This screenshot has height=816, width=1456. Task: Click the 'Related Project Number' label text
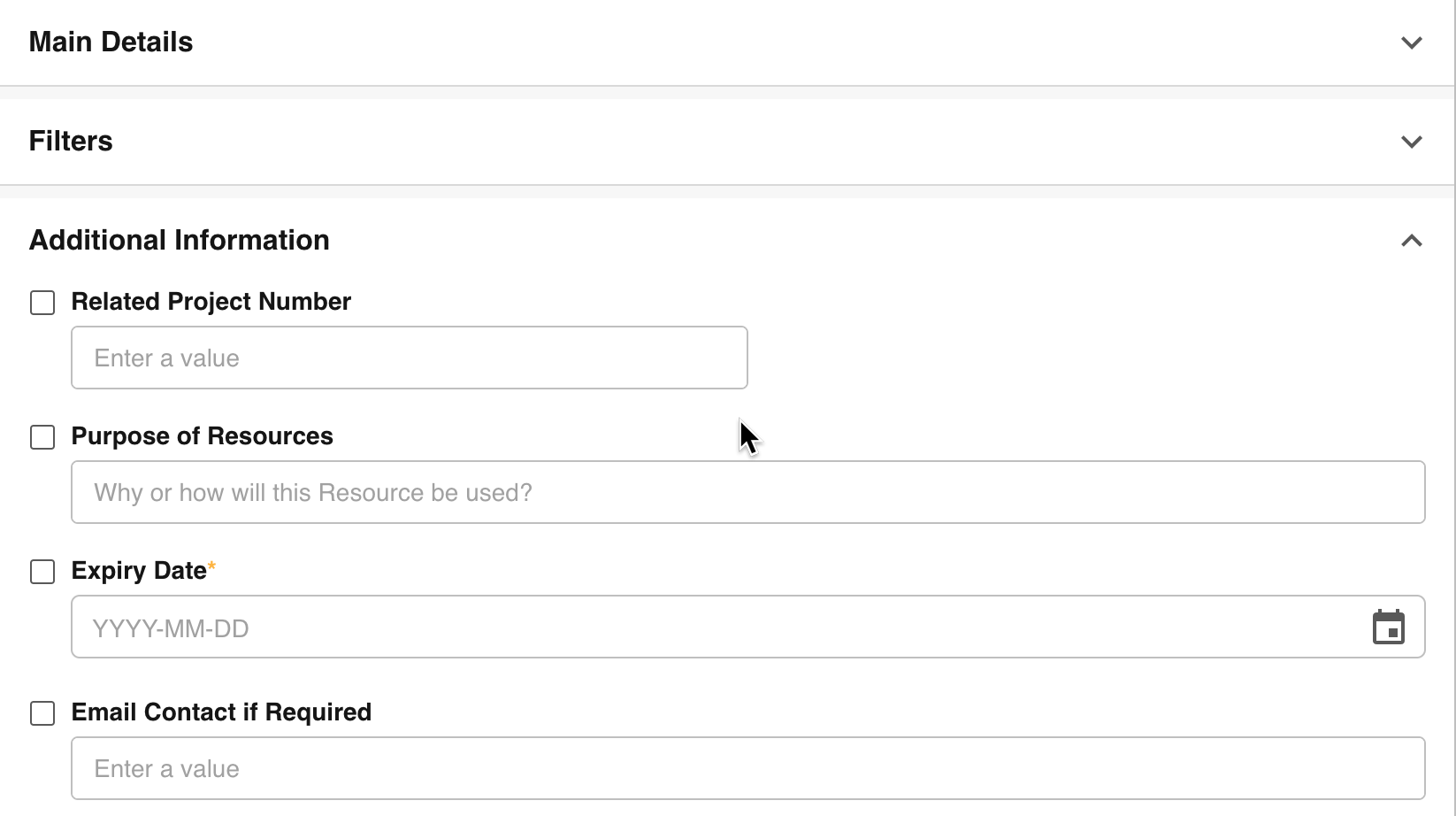pyautogui.click(x=211, y=302)
